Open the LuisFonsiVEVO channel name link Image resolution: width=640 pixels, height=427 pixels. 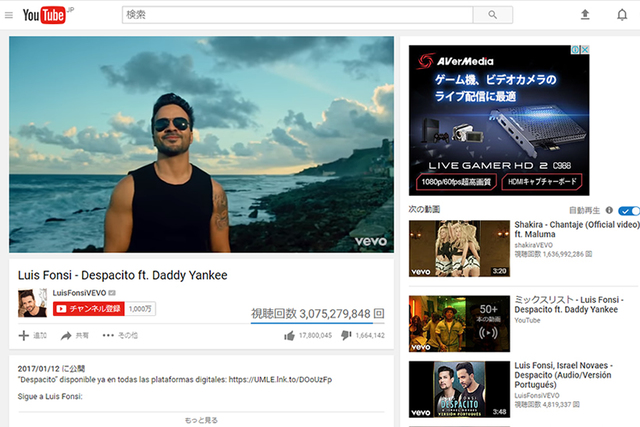(x=79, y=293)
